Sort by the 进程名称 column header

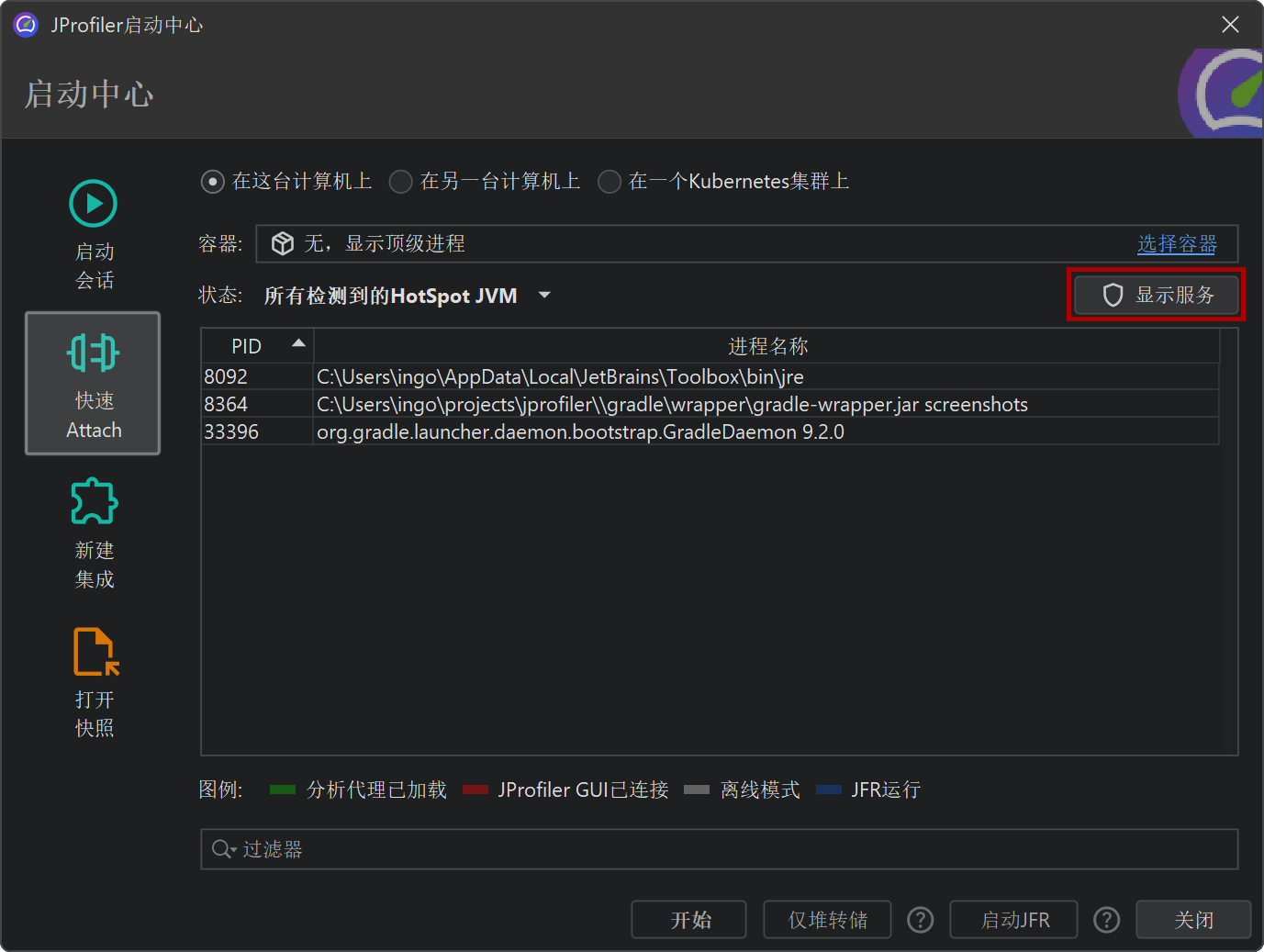pos(767,346)
